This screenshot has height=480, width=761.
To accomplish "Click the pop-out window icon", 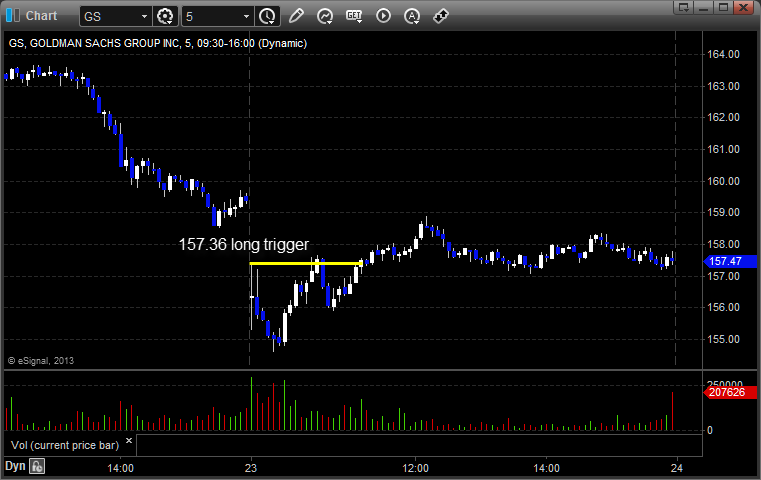I will pyautogui.click(x=684, y=7).
